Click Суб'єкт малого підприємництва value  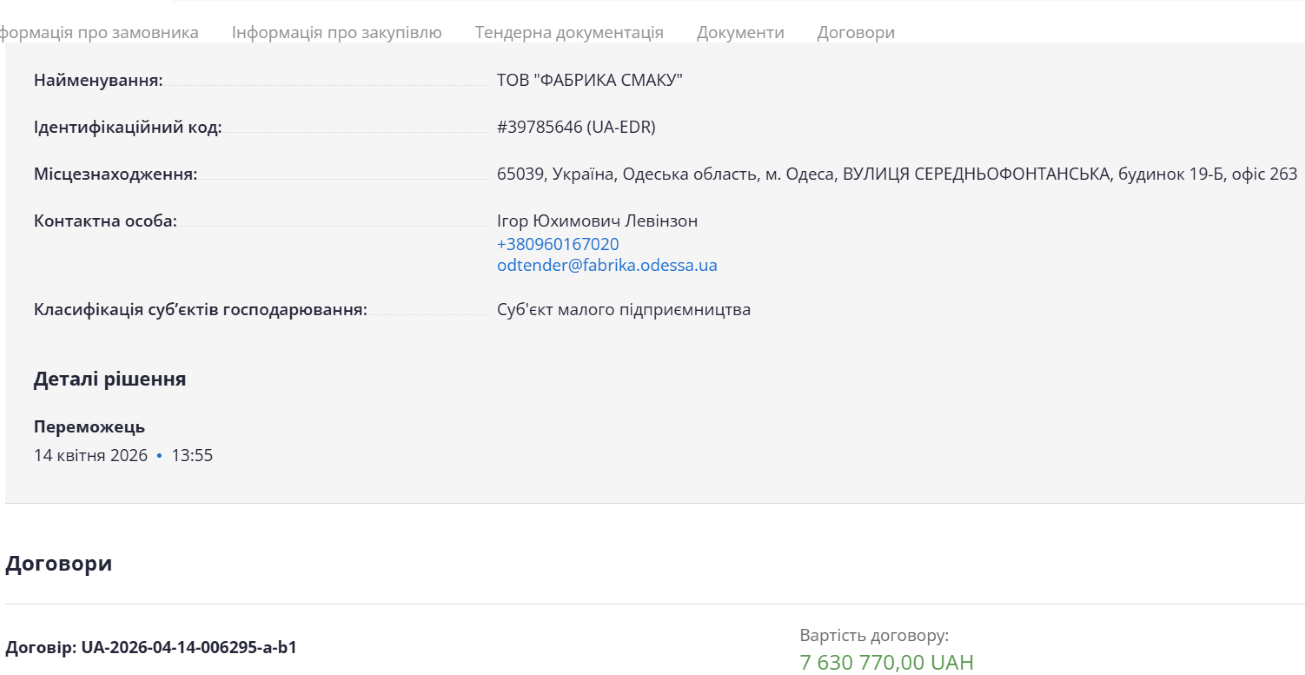coord(623,309)
